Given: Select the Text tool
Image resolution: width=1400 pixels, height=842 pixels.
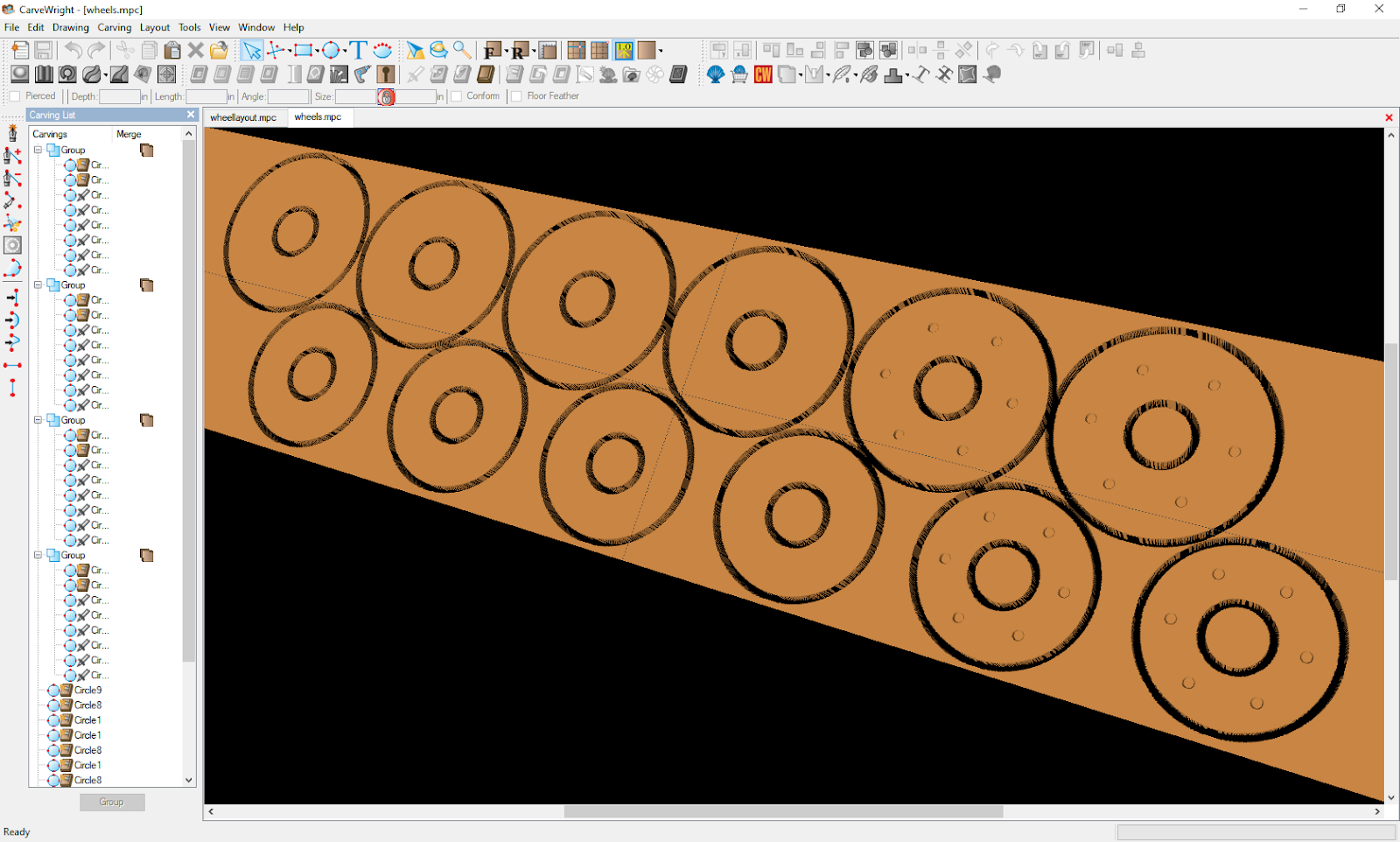Looking at the screenshot, I should point(358,50).
